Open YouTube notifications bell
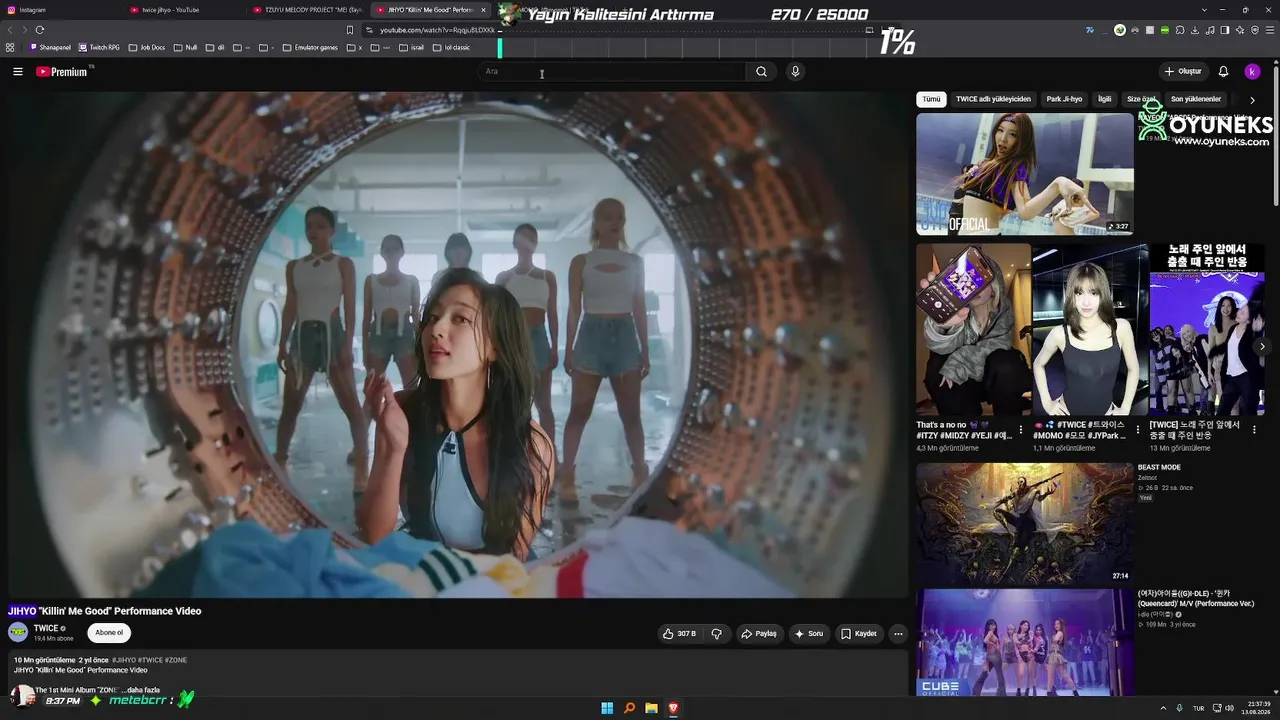The width and height of the screenshot is (1280, 720). point(1223,72)
